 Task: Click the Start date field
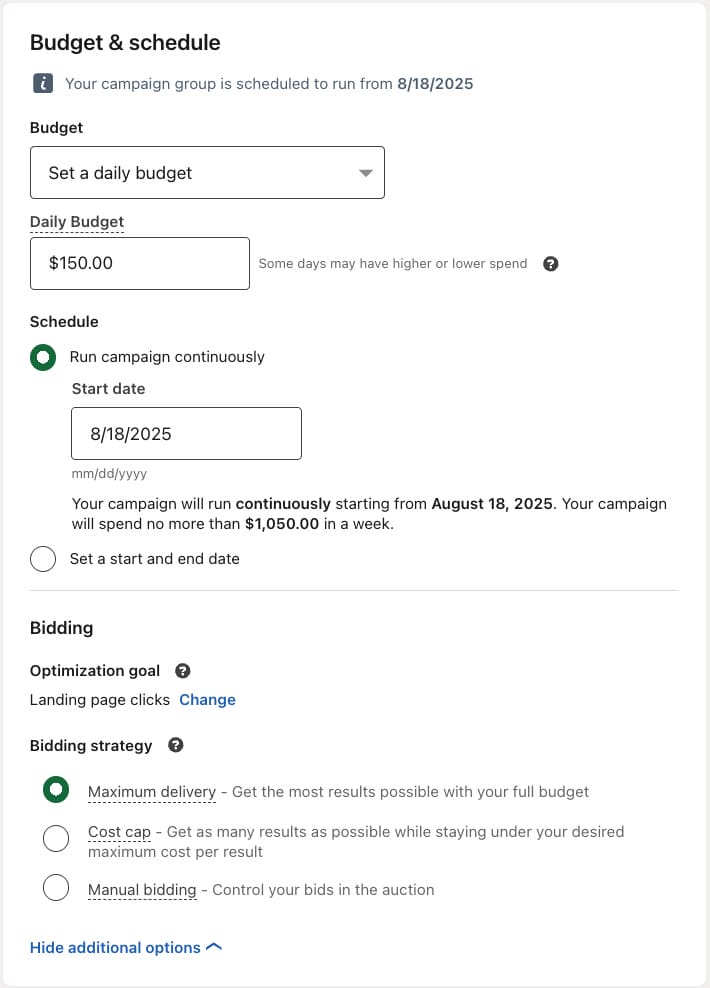pos(186,433)
